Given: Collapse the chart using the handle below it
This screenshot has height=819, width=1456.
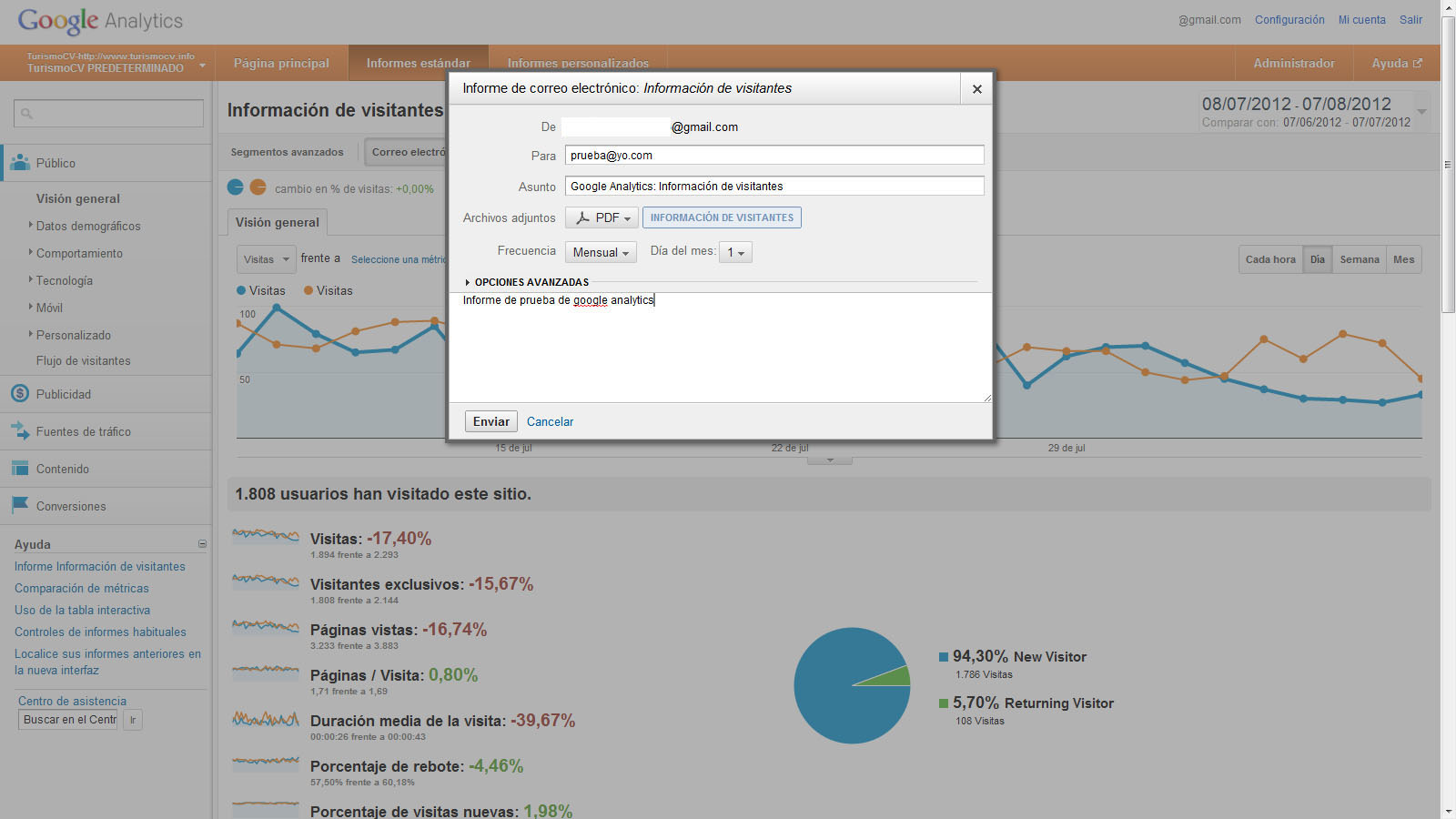Looking at the screenshot, I should coord(830,460).
